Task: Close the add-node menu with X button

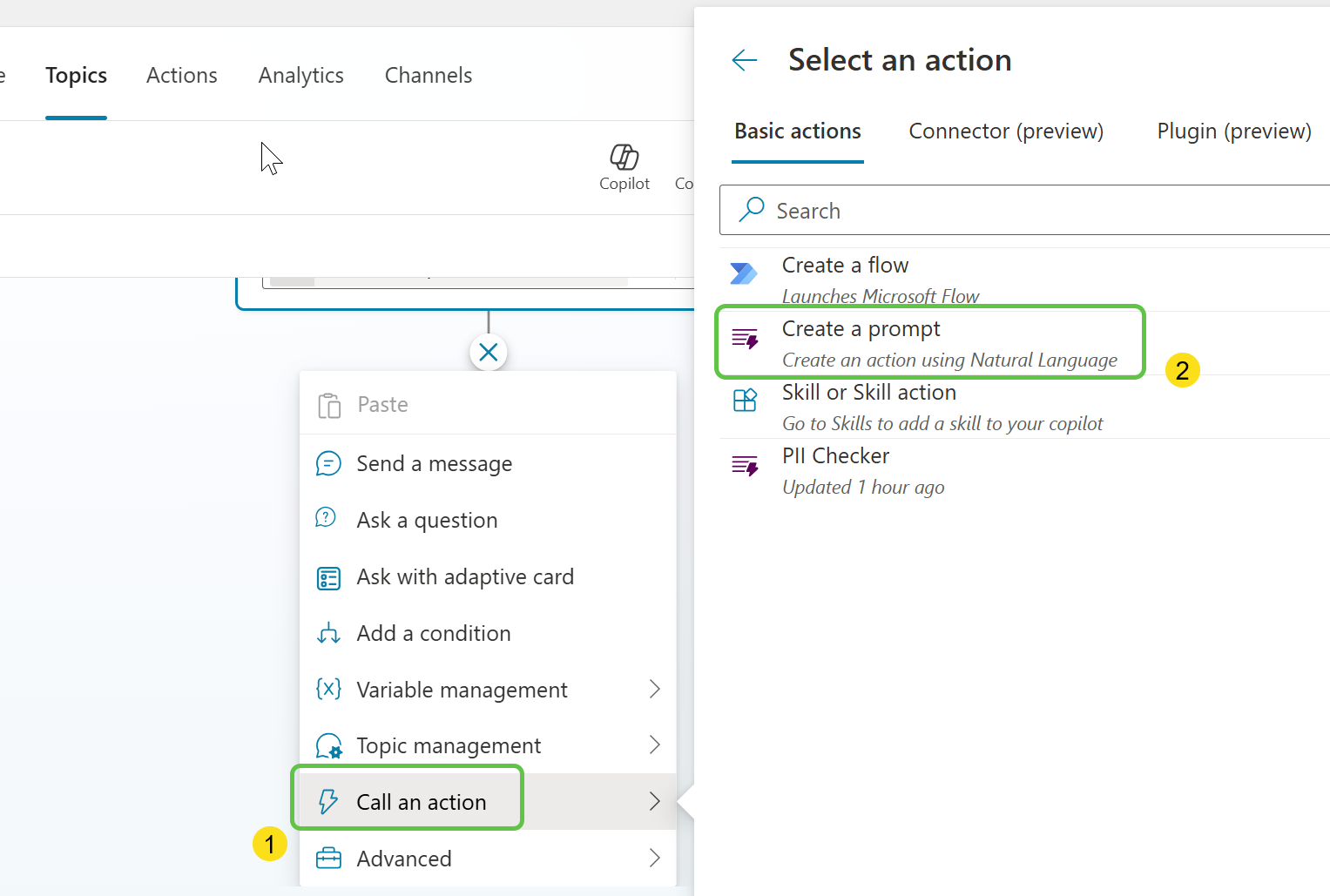Action: [x=489, y=353]
